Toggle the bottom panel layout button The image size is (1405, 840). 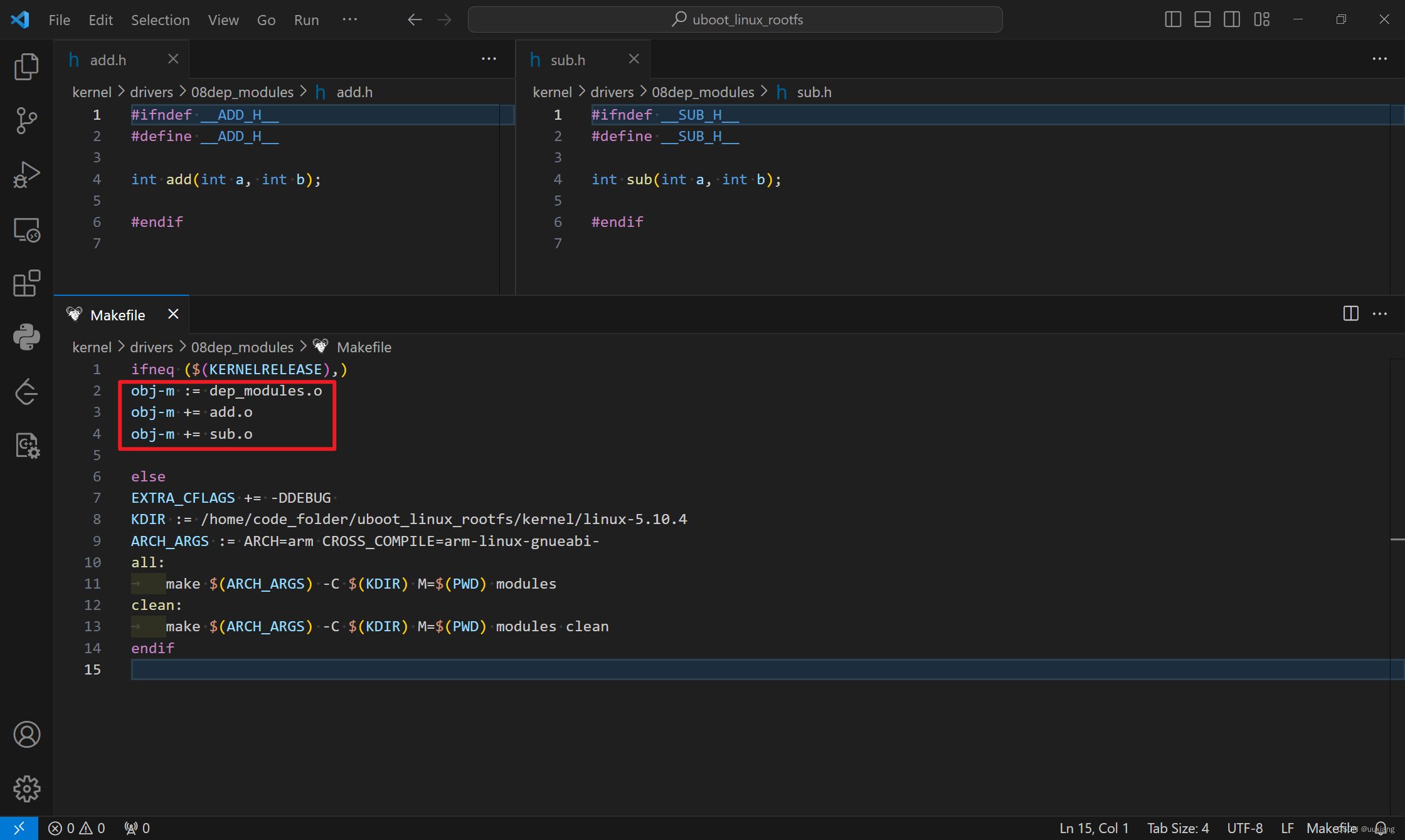(1202, 19)
